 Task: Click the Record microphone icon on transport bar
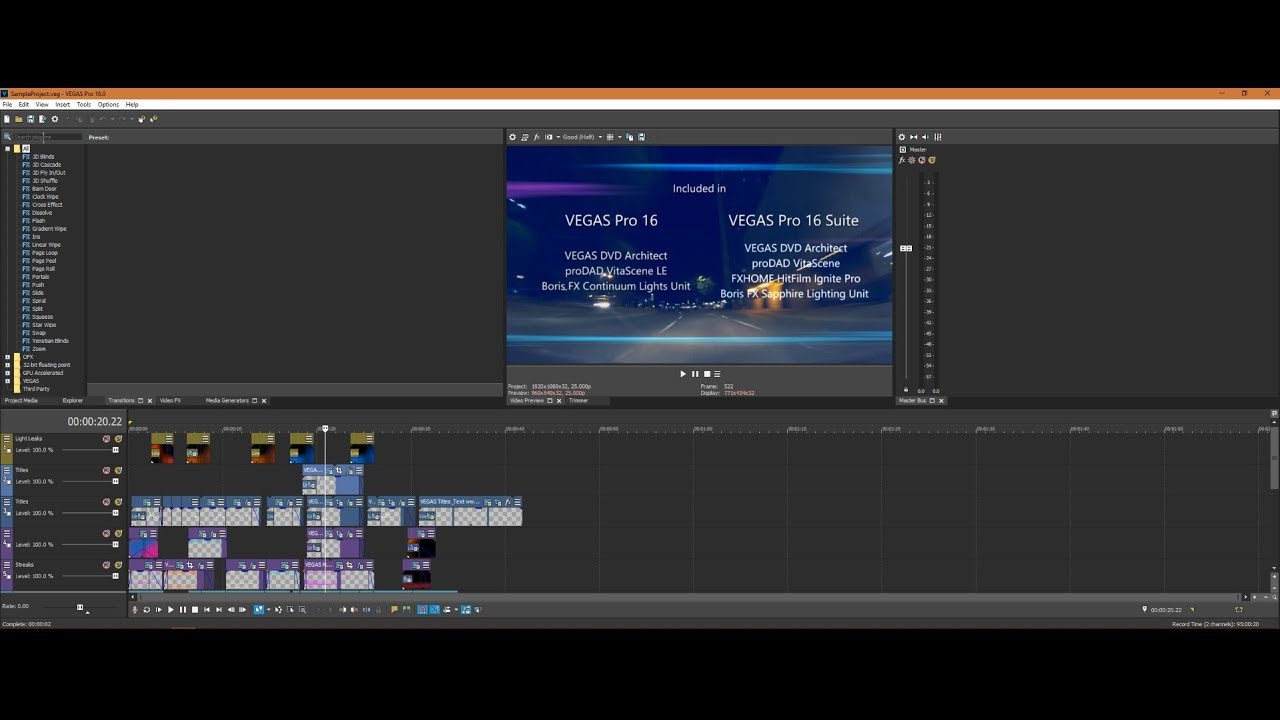[134, 609]
